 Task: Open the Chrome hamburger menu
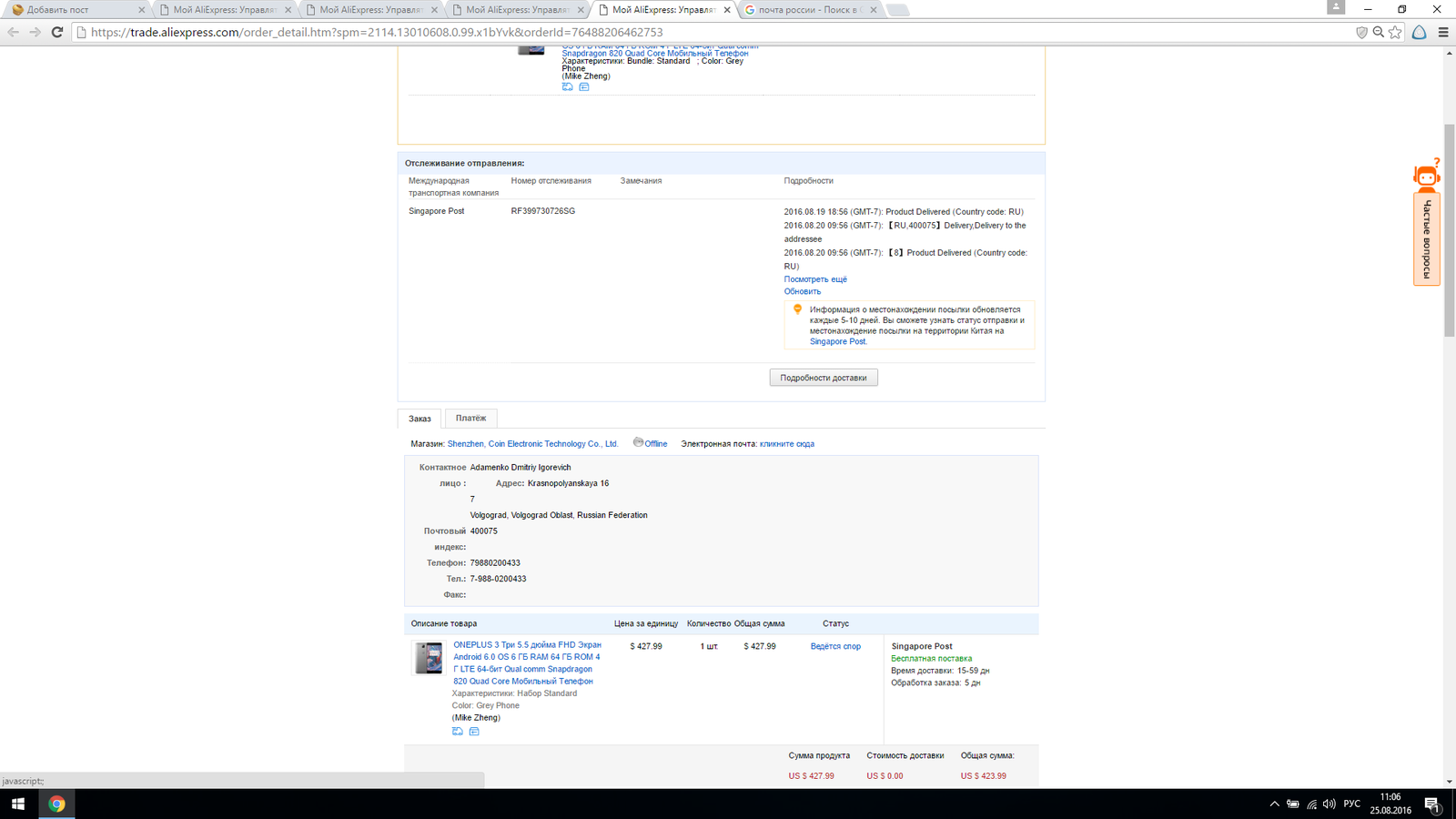[1443, 32]
